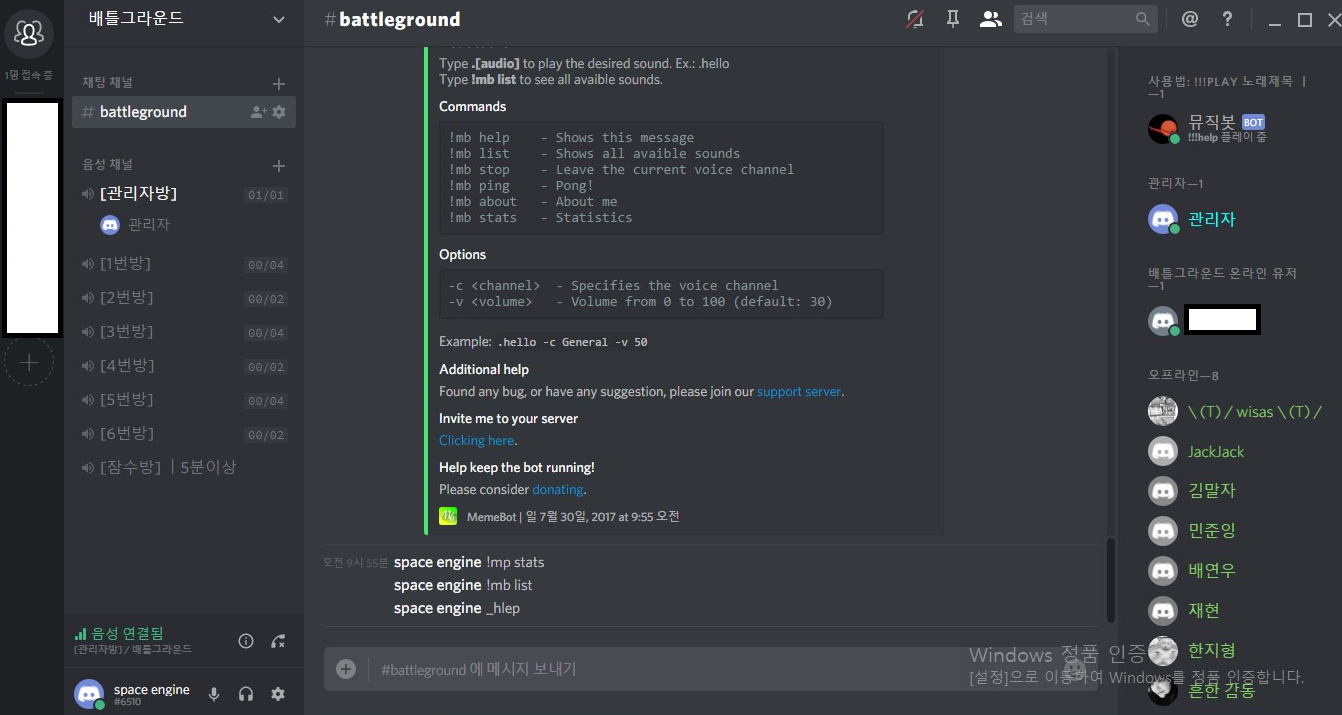Open pinned messages
Viewport: 1342px width, 715px height.
click(952, 19)
